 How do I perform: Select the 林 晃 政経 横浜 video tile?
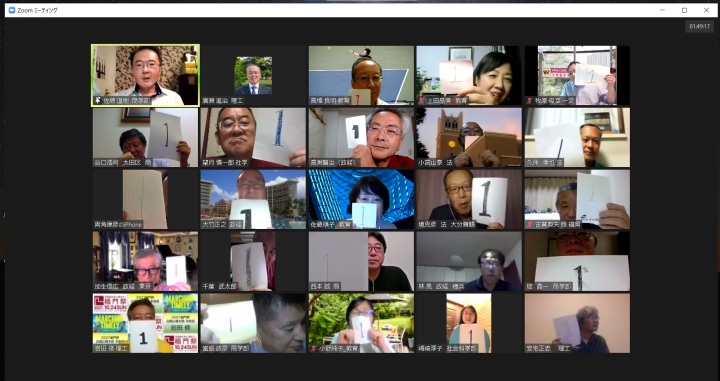(x=469, y=261)
